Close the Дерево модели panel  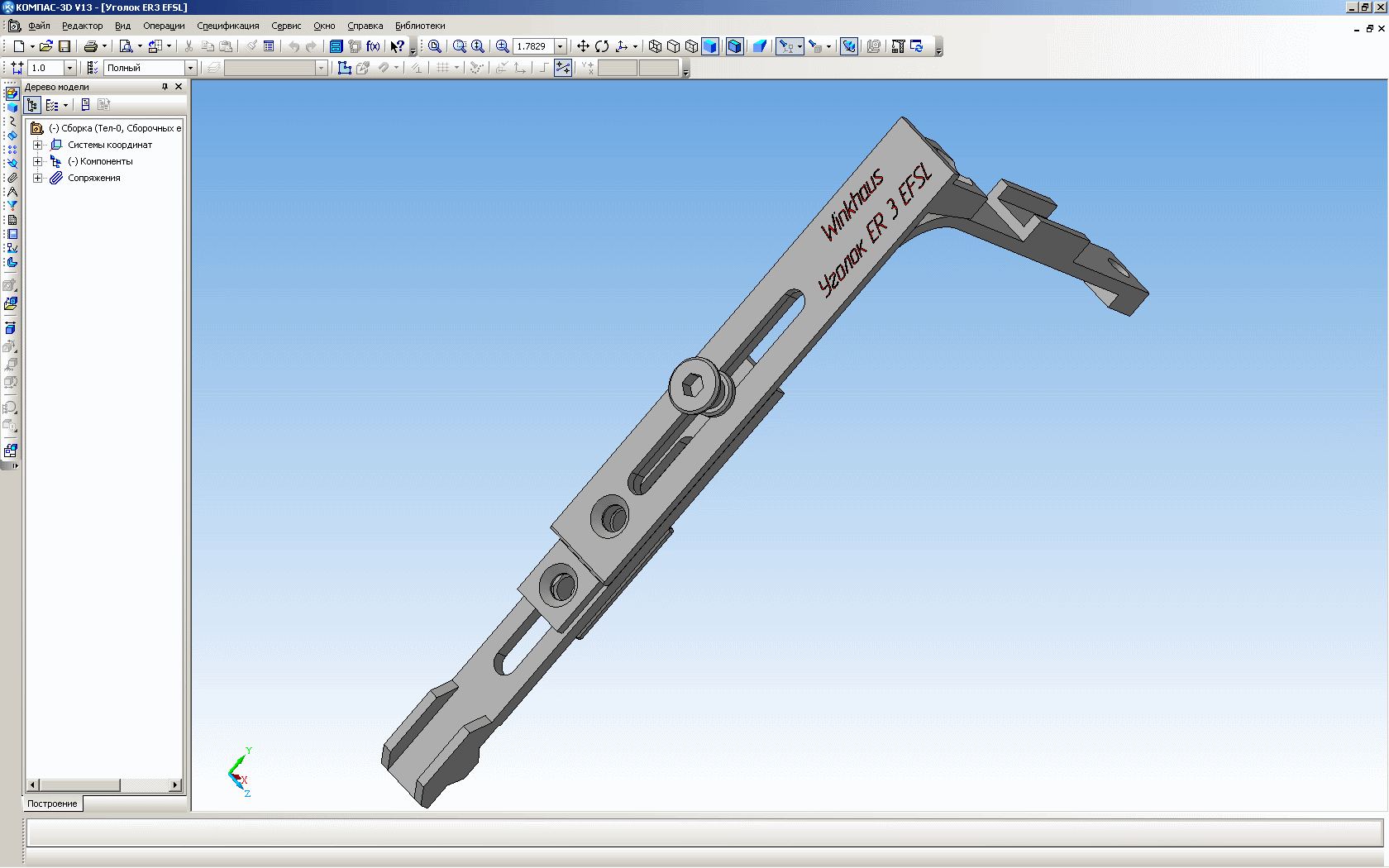[x=179, y=87]
